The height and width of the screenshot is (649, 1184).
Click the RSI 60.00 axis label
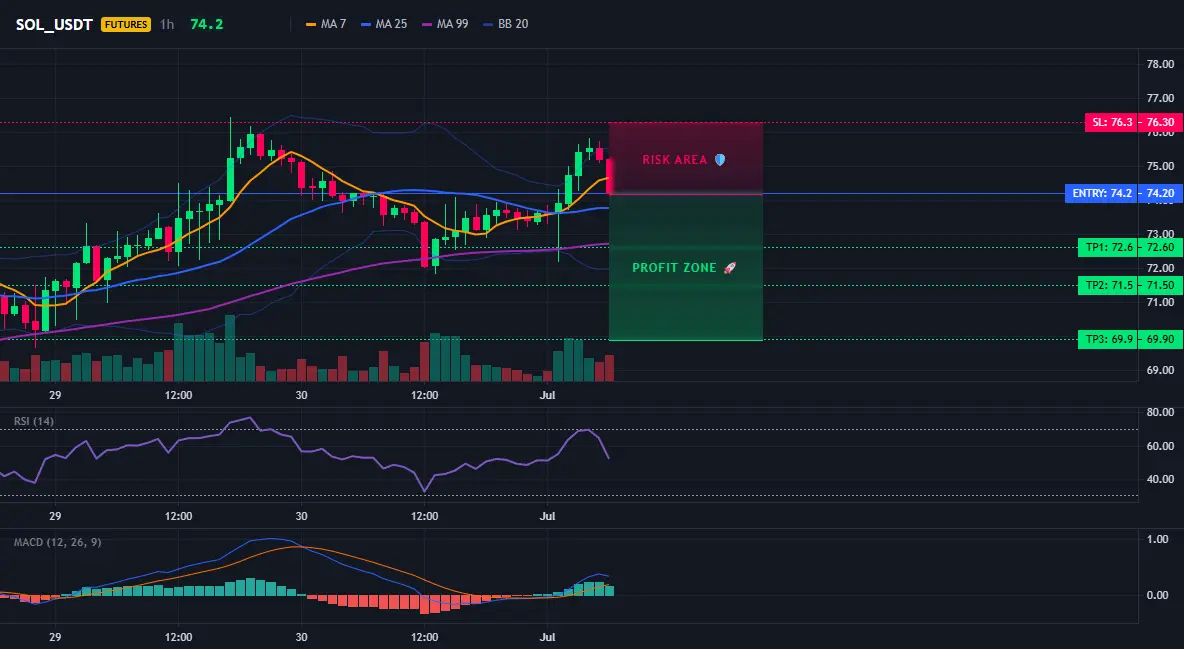pyautogui.click(x=1160, y=447)
